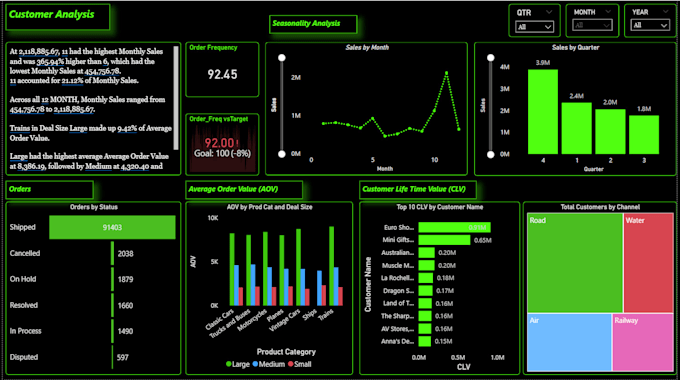The width and height of the screenshot is (680, 380).
Task: Select the Quarter 2 bar
Action: coord(610,131)
